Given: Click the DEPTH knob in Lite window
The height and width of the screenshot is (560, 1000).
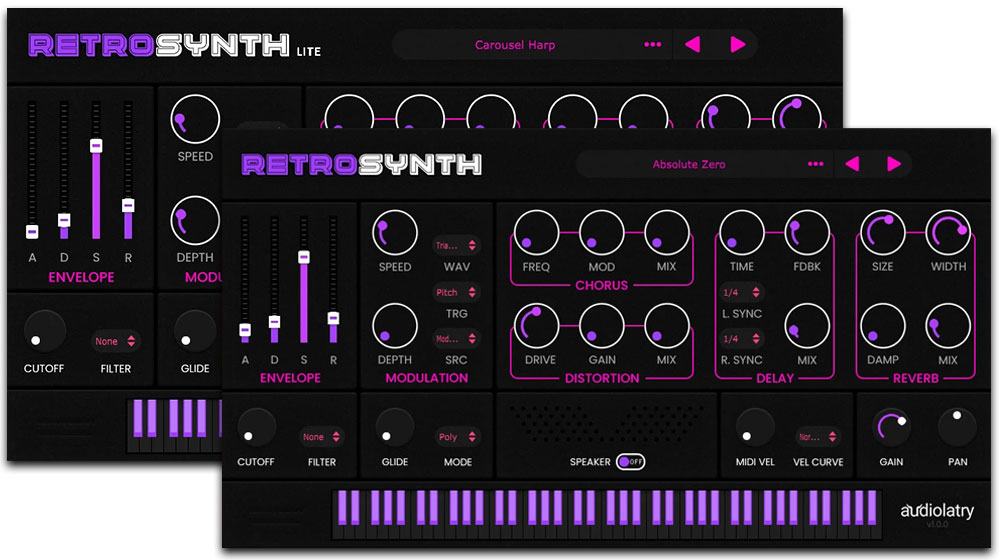Looking at the screenshot, I should pos(195,221).
